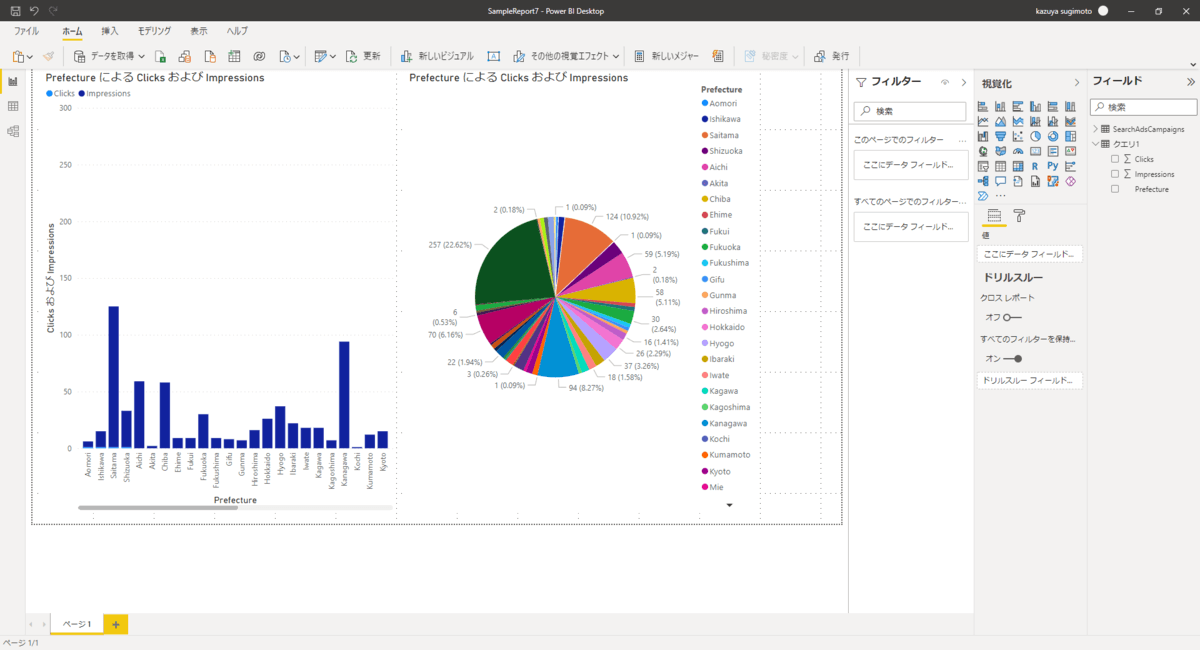Viewport: 1200px width, 650px height.
Task: Open the Report view in left sidebar
Action: (x=13, y=81)
